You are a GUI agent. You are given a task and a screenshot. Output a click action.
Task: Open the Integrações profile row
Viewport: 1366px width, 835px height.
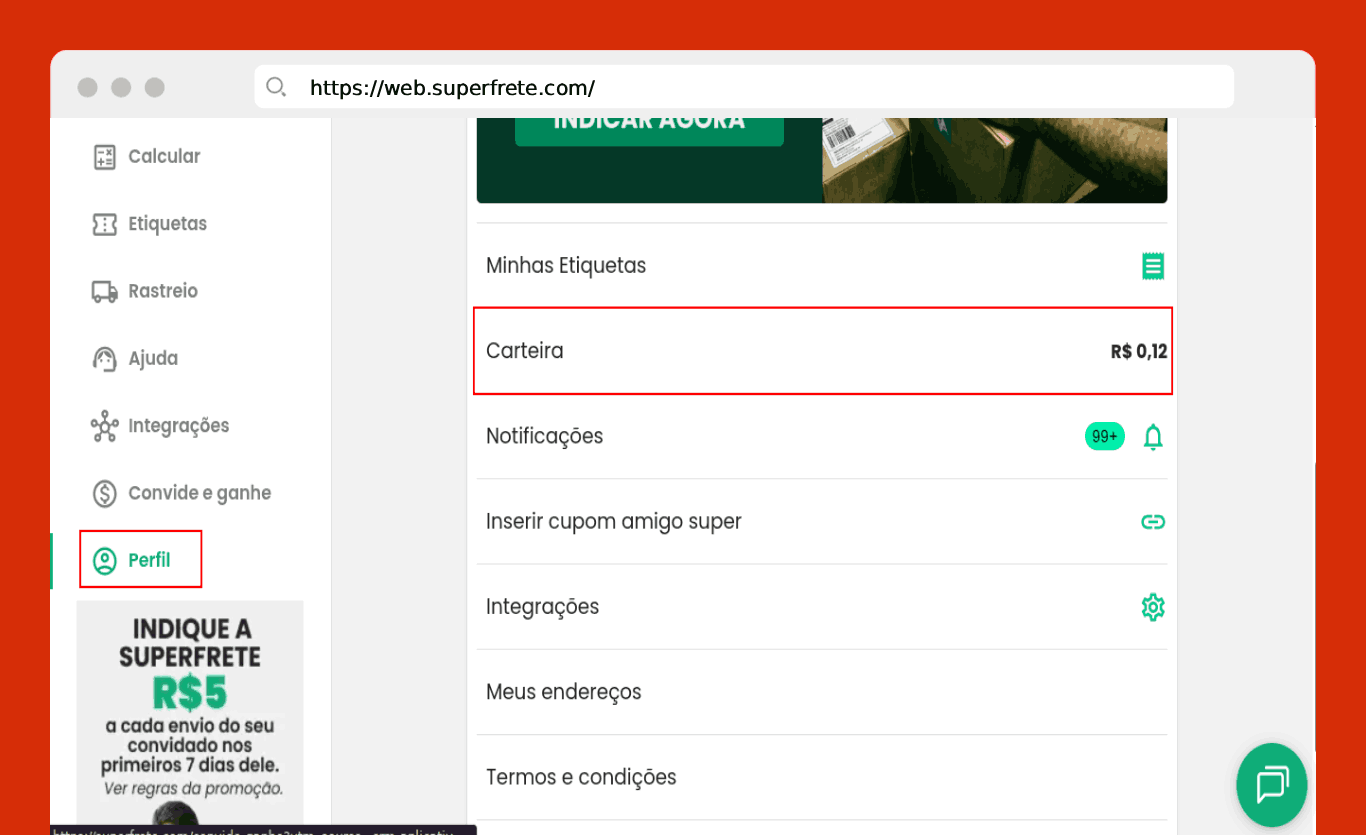tap(822, 607)
